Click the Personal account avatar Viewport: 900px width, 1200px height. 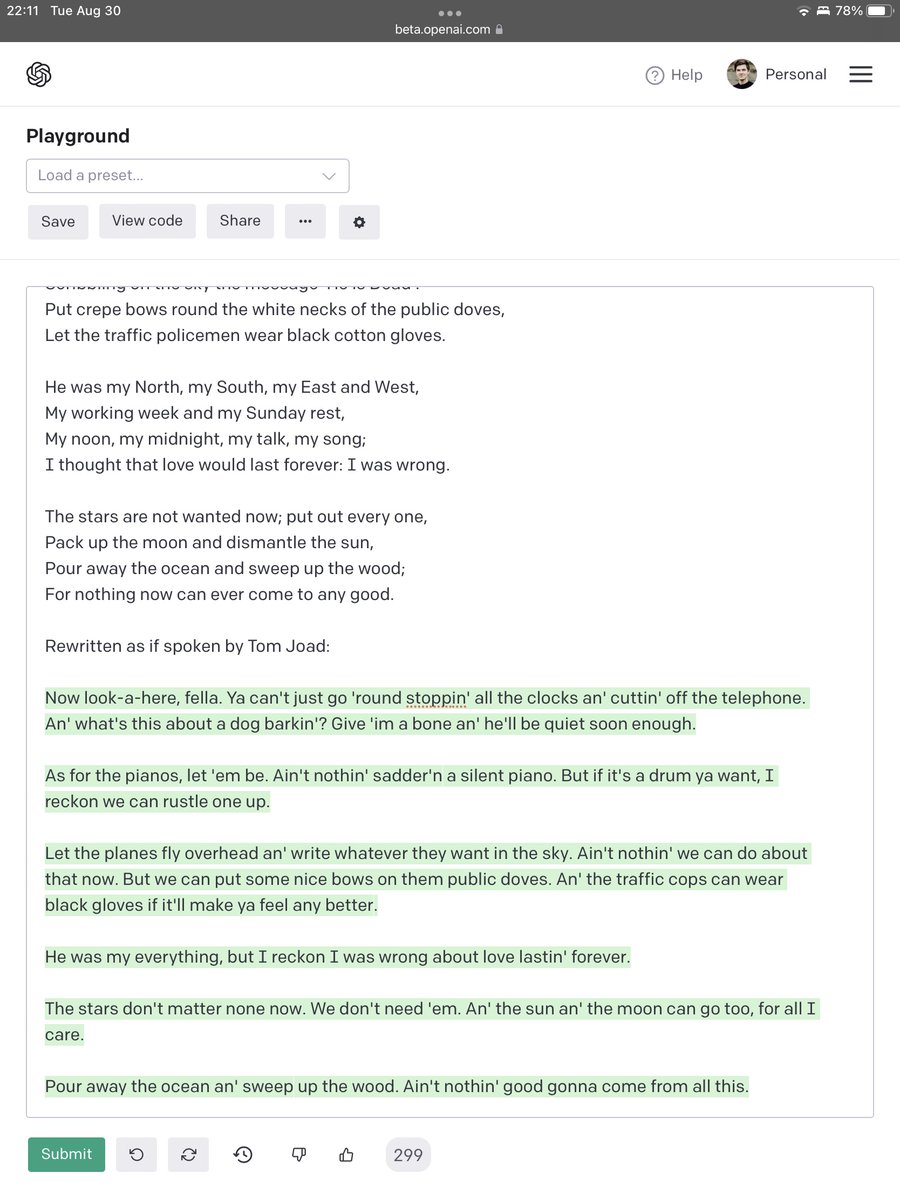coord(742,75)
